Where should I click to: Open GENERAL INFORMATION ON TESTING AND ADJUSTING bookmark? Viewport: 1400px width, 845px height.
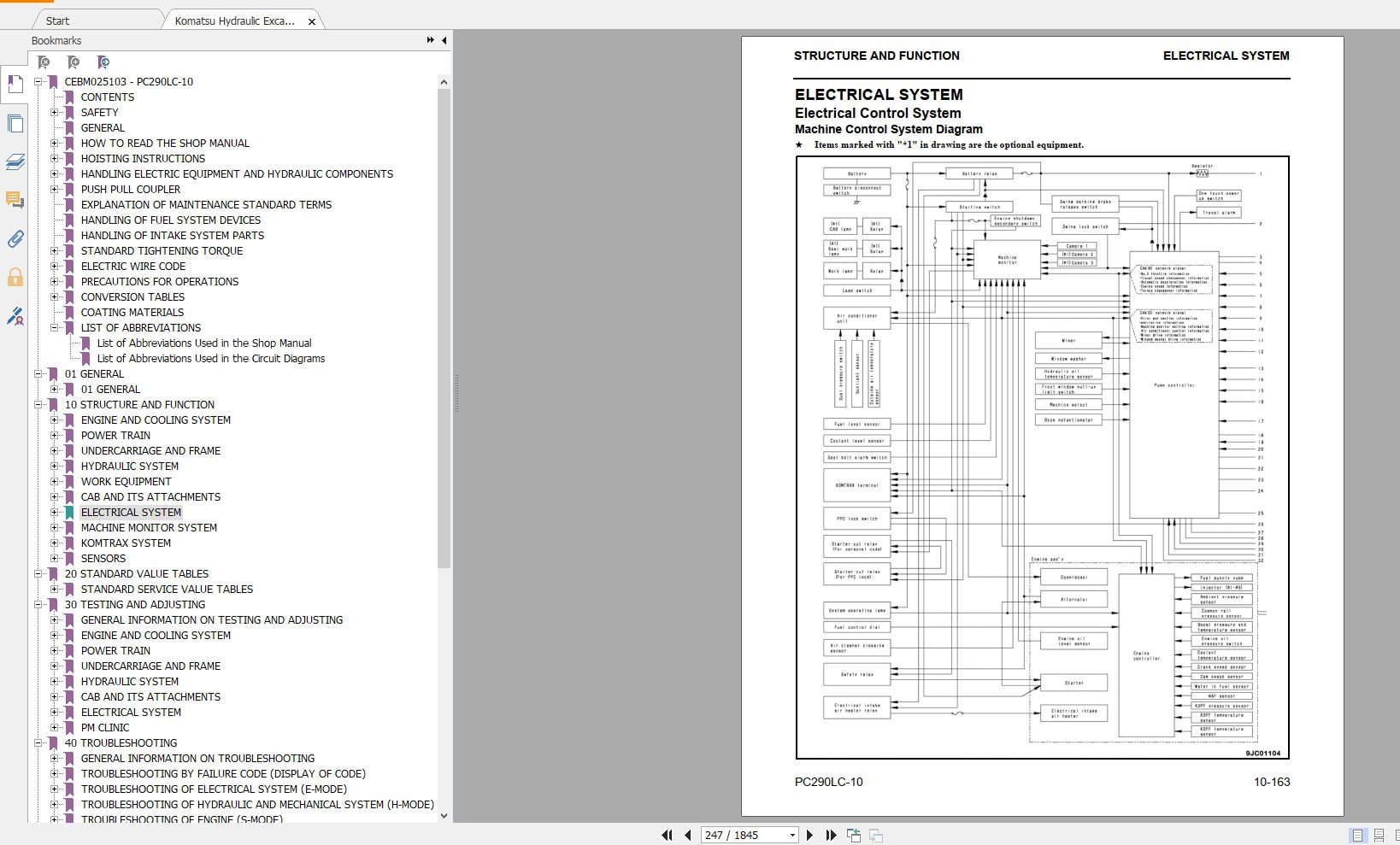212,620
